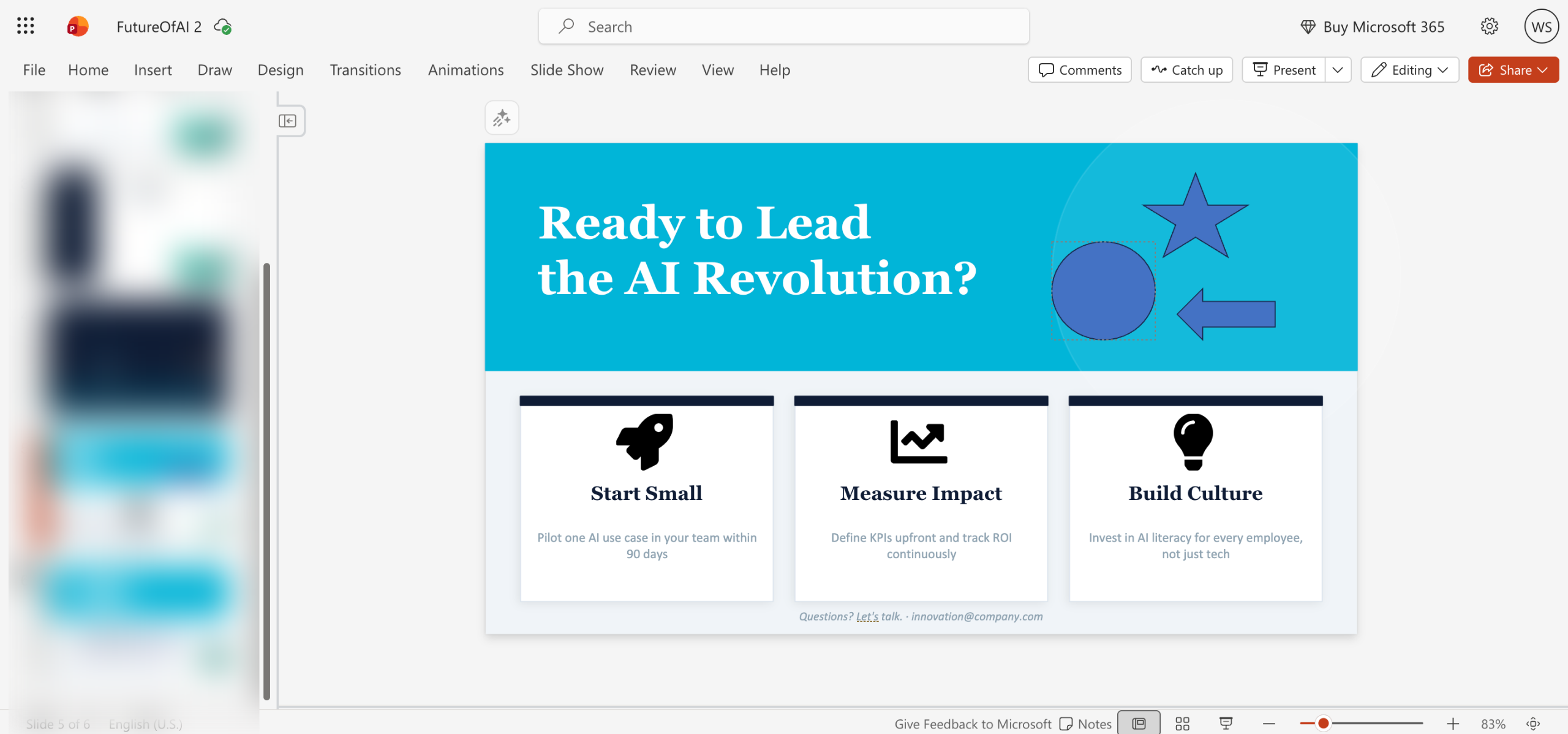1568x734 pixels.
Task: Click the zoom out minus icon
Action: click(1269, 724)
